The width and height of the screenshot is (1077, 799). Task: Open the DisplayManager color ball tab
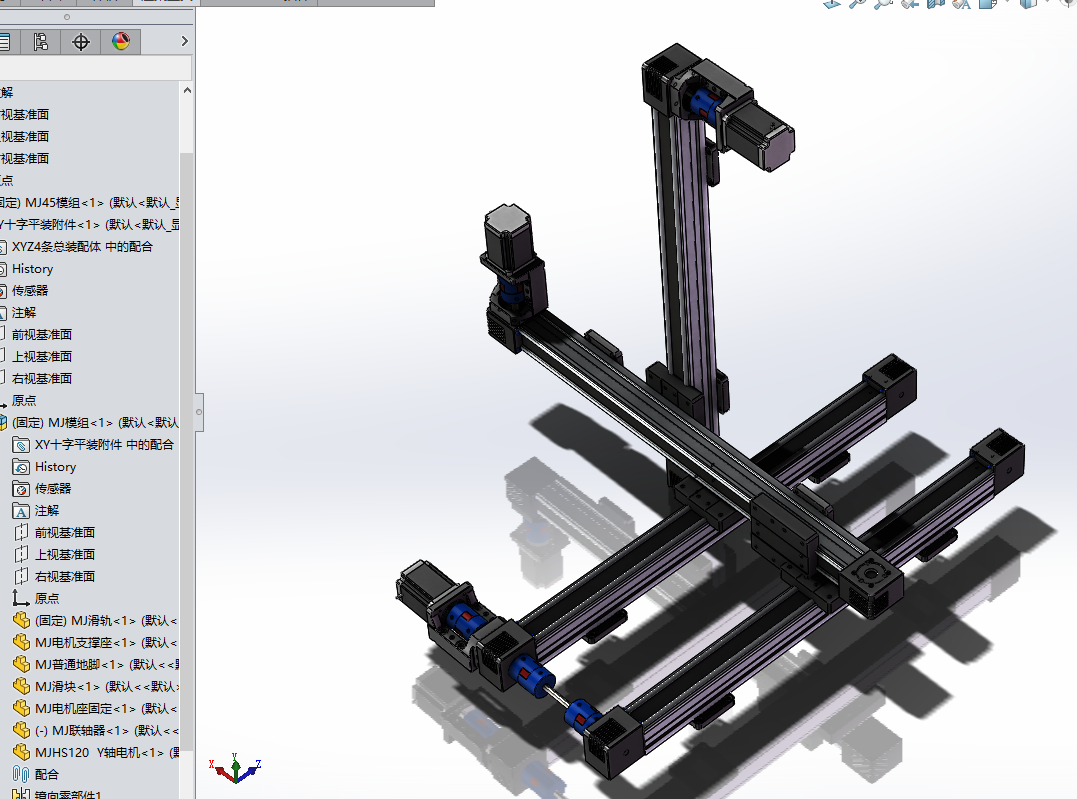pos(121,42)
